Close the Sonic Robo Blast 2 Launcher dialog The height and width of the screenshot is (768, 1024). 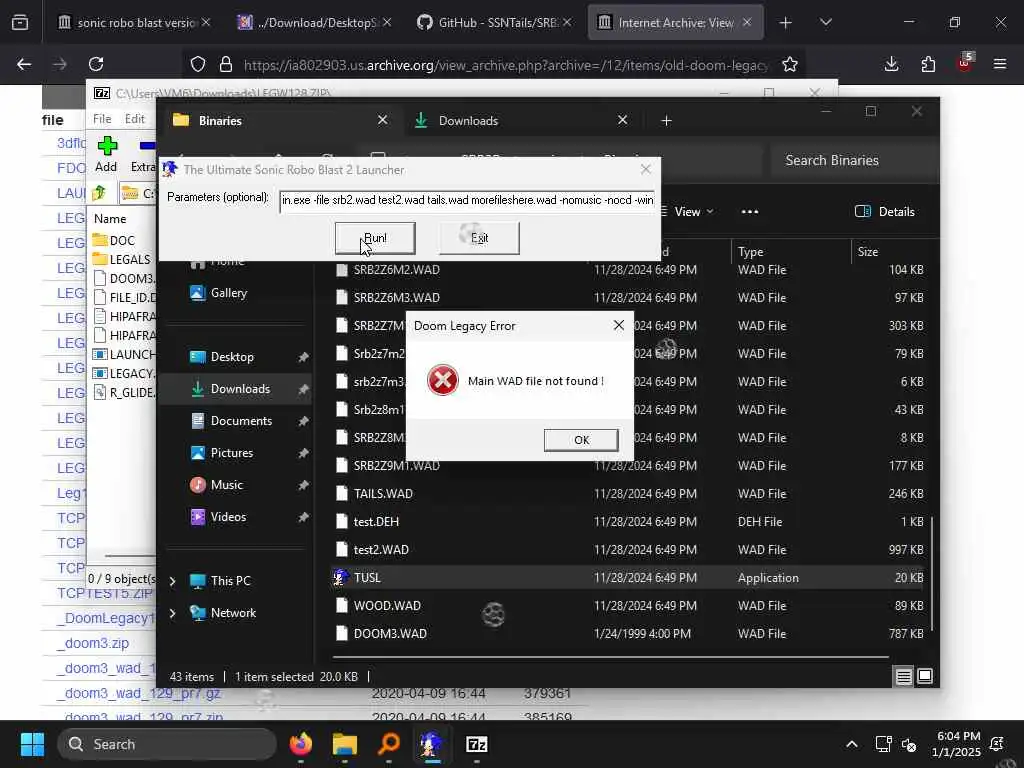646,169
